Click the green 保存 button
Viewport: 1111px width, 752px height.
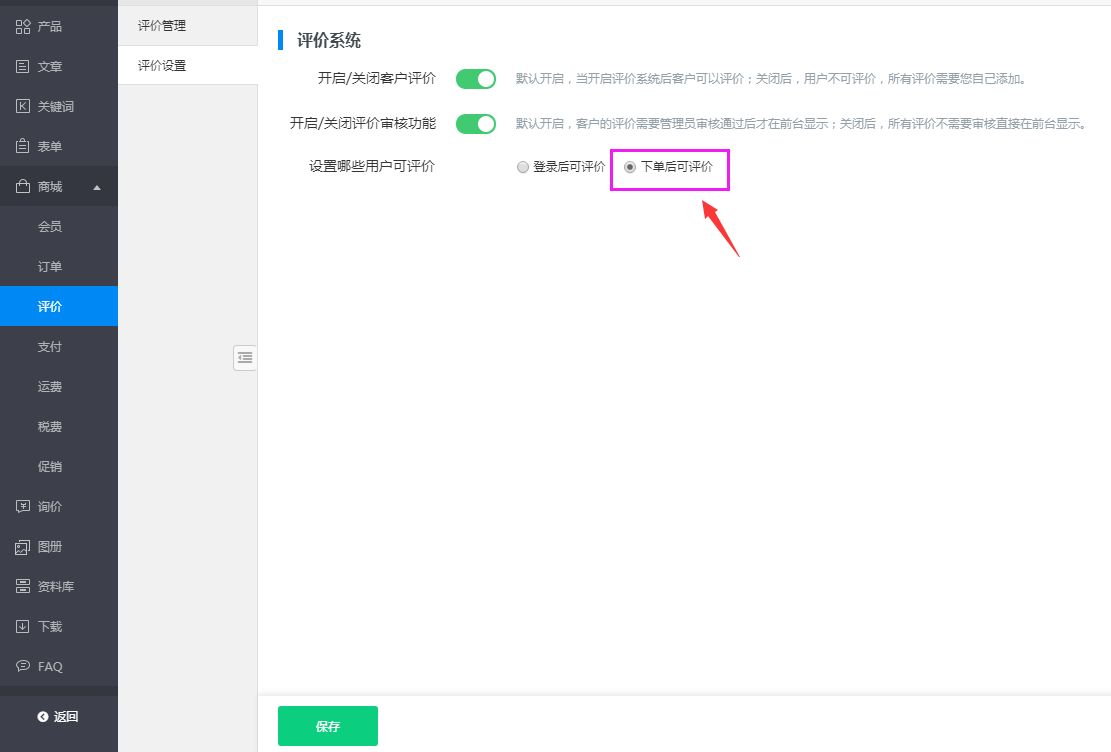click(328, 726)
